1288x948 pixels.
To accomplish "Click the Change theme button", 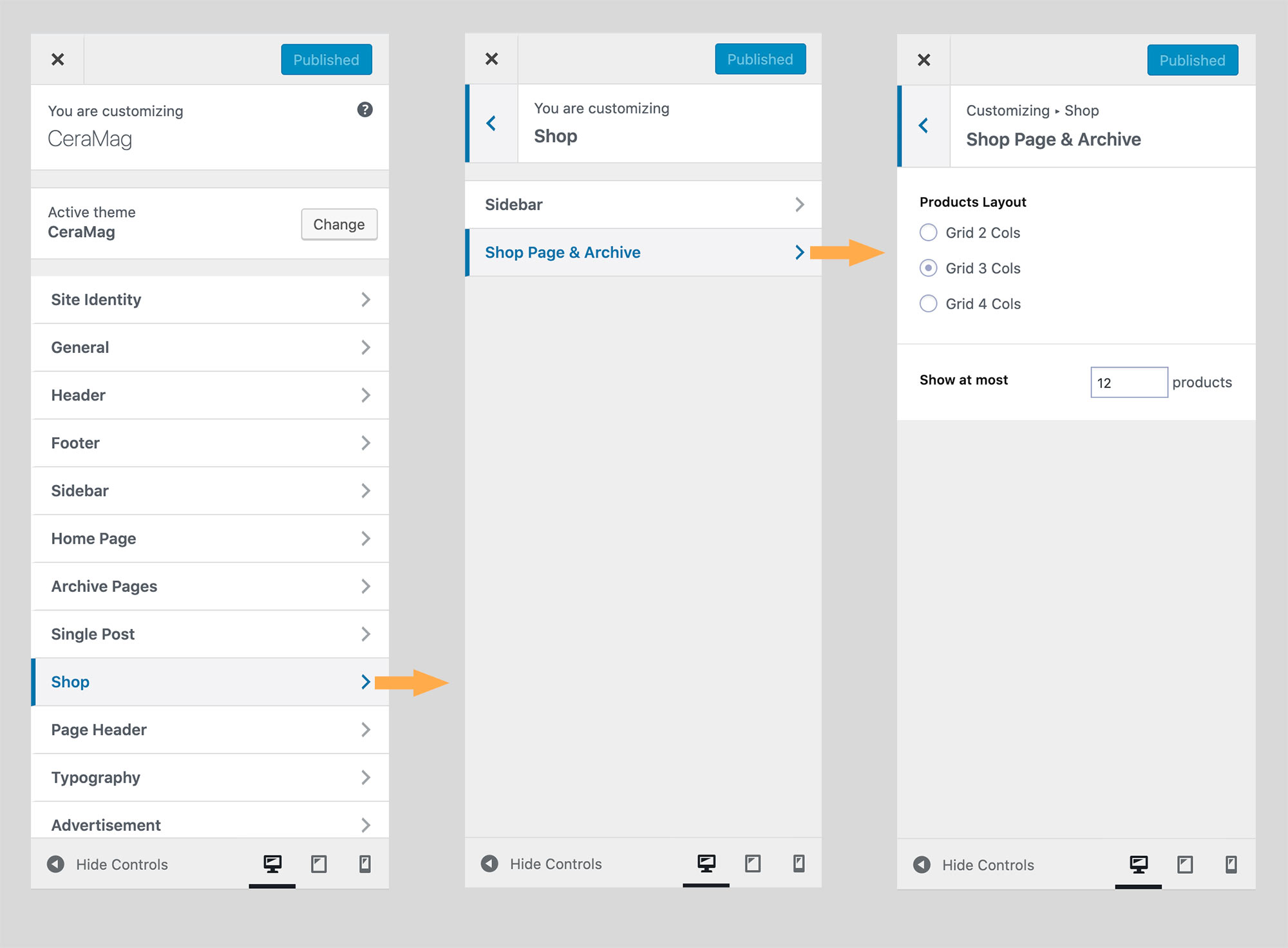I will tap(339, 224).
